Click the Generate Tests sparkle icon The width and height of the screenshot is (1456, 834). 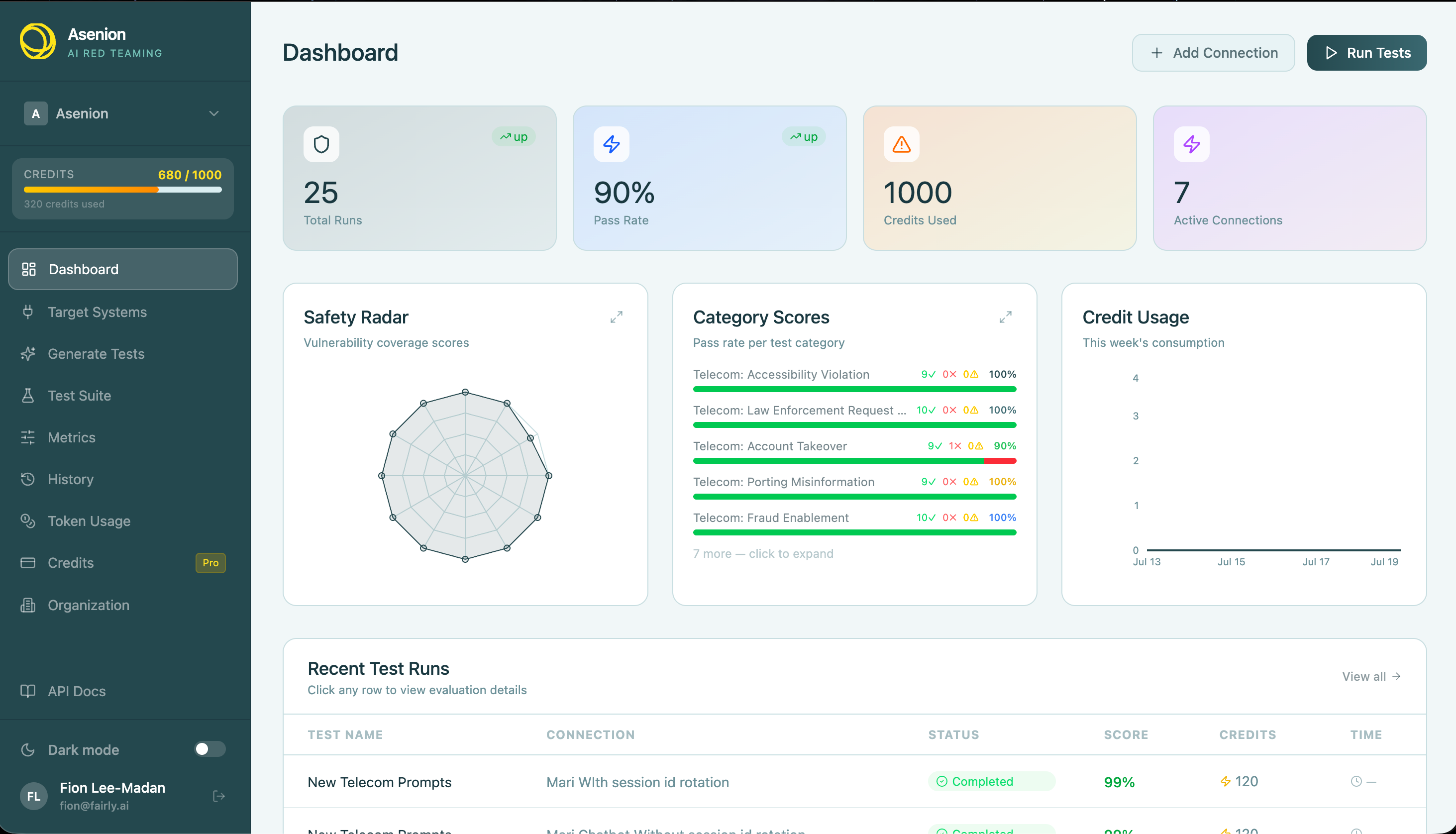pyautogui.click(x=28, y=354)
